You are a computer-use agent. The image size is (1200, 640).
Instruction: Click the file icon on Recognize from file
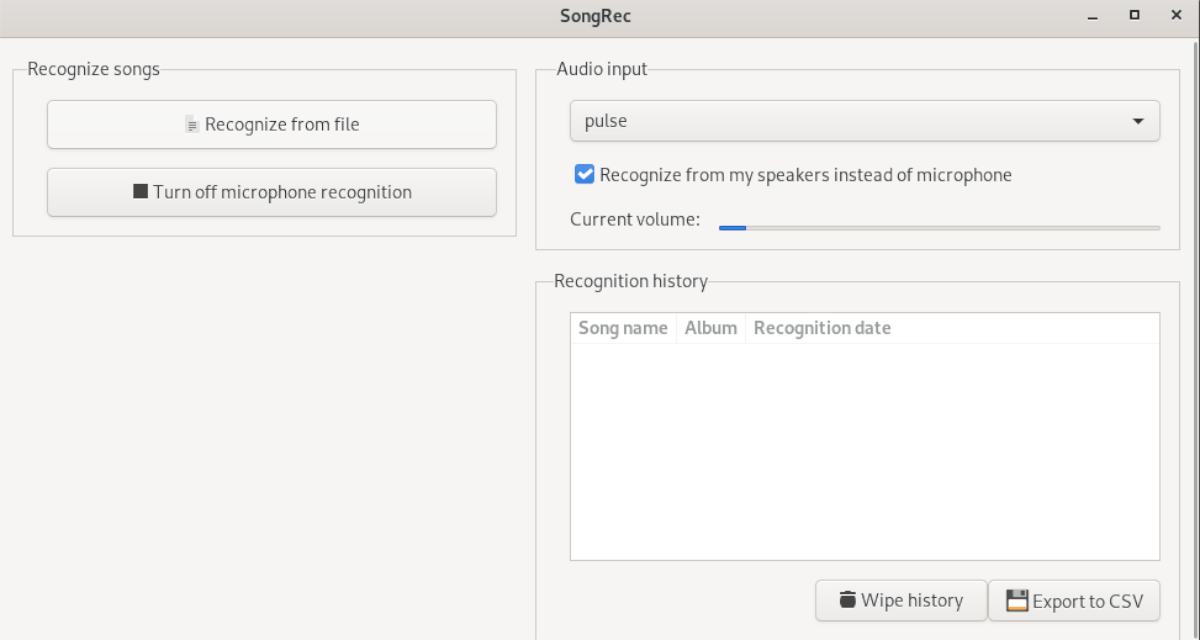(x=192, y=125)
